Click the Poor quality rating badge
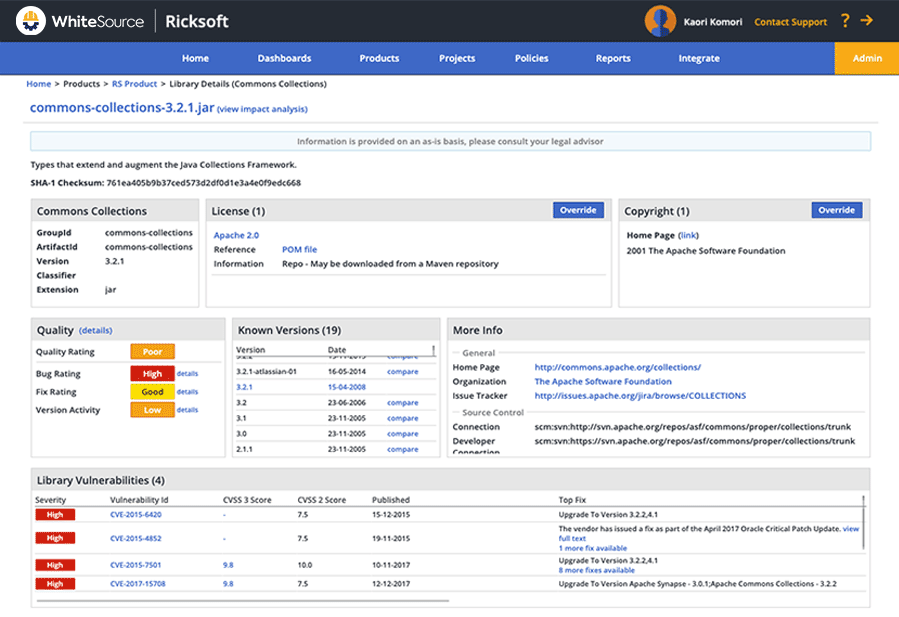The height and width of the screenshot is (617, 899). tap(153, 352)
